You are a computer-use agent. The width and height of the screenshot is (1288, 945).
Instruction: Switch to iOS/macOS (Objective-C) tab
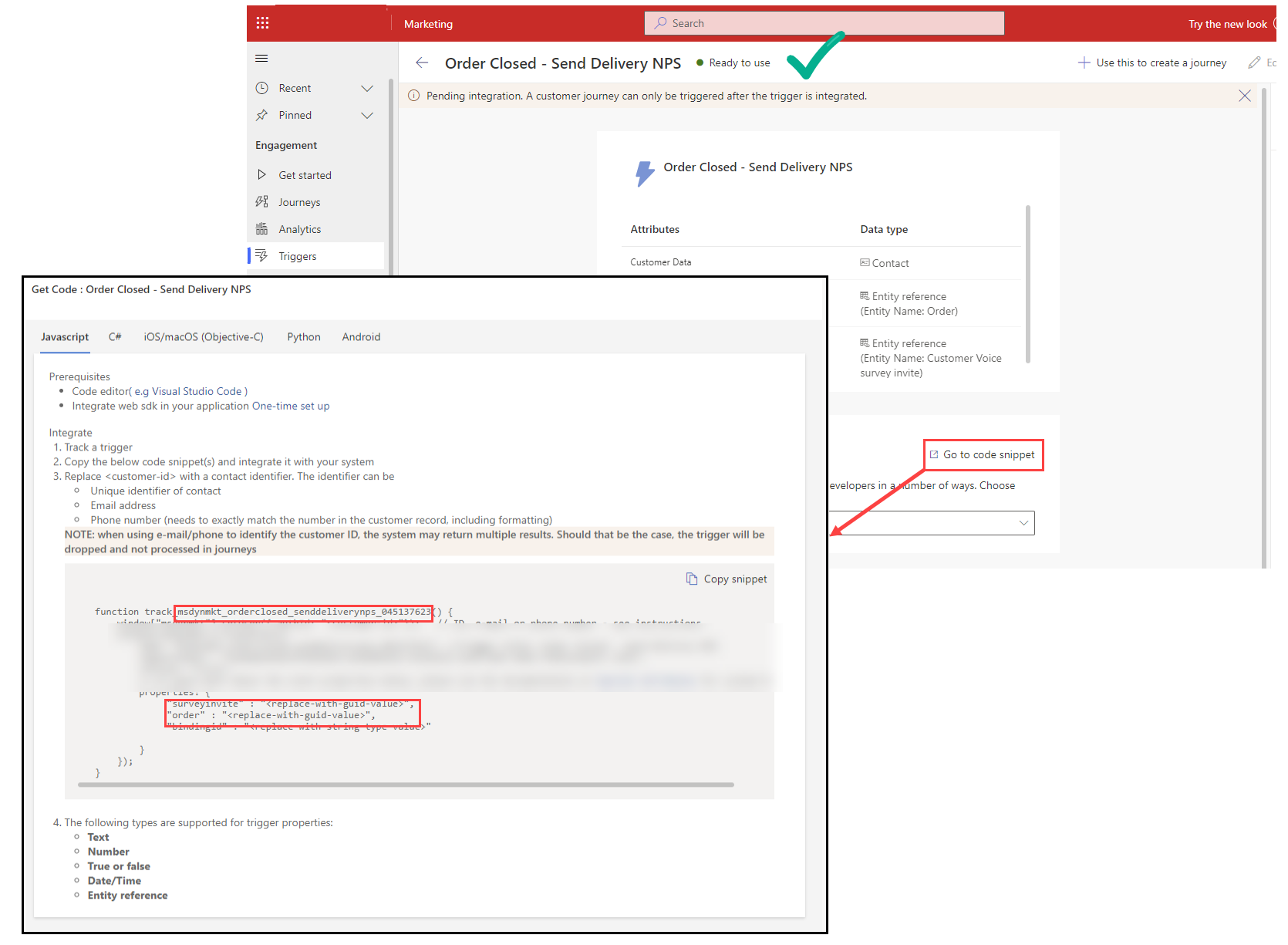click(204, 337)
